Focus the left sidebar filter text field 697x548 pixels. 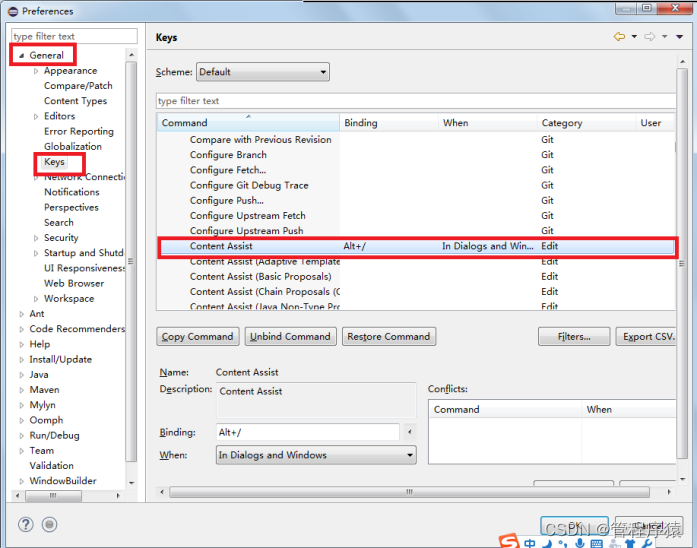[x=74, y=36]
